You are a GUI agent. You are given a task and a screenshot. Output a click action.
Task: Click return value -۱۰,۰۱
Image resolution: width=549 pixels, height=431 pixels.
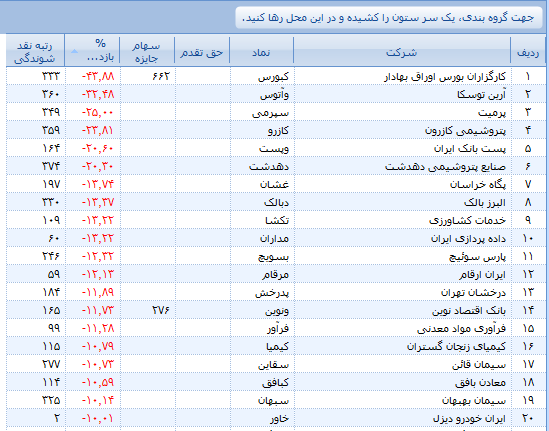(98, 418)
